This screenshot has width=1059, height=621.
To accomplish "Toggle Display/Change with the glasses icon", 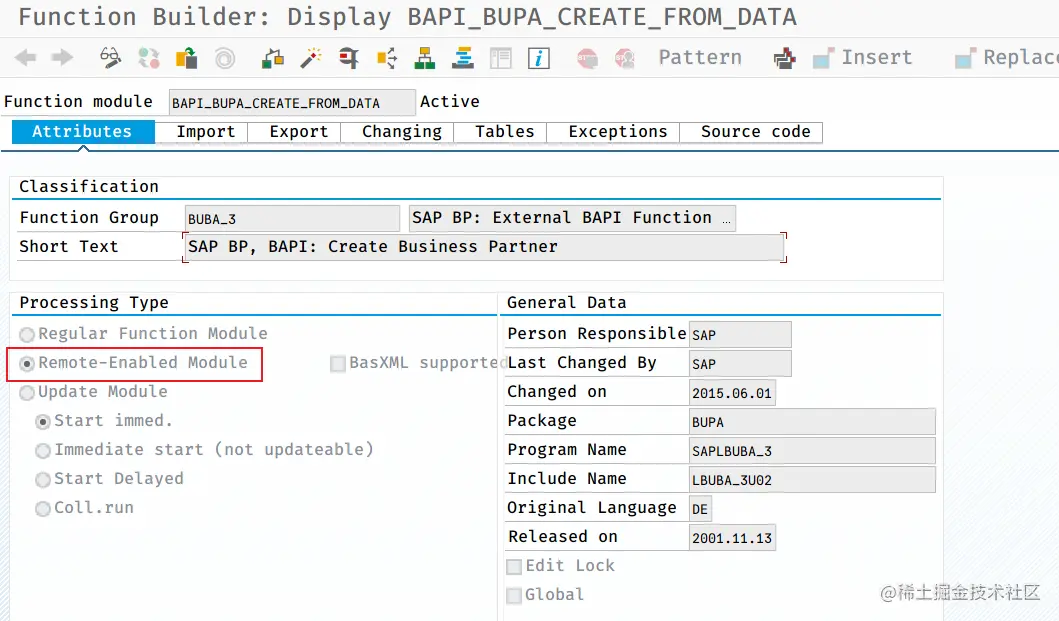I will click(x=109, y=57).
